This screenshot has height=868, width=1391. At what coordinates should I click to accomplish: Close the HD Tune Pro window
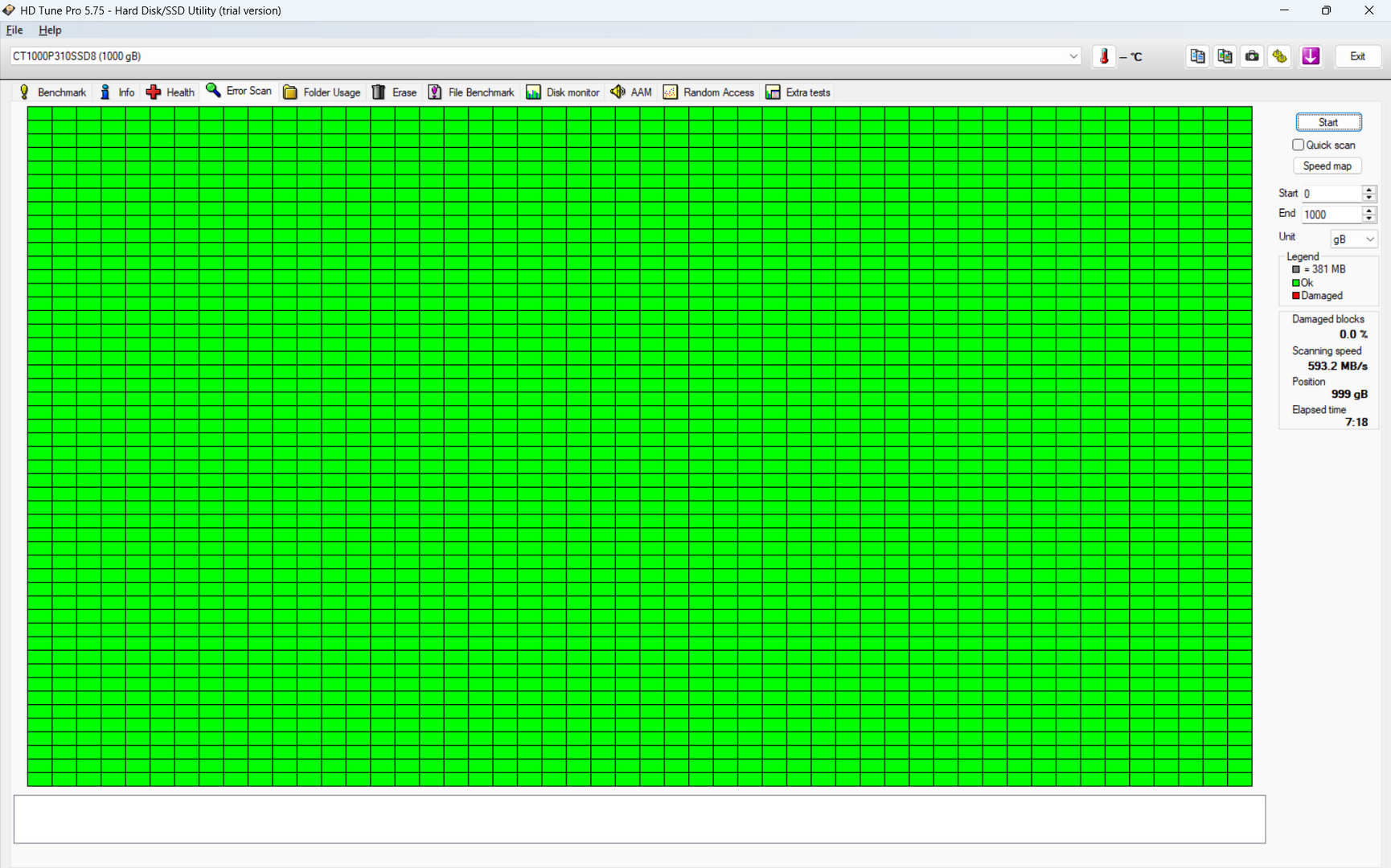(1369, 10)
